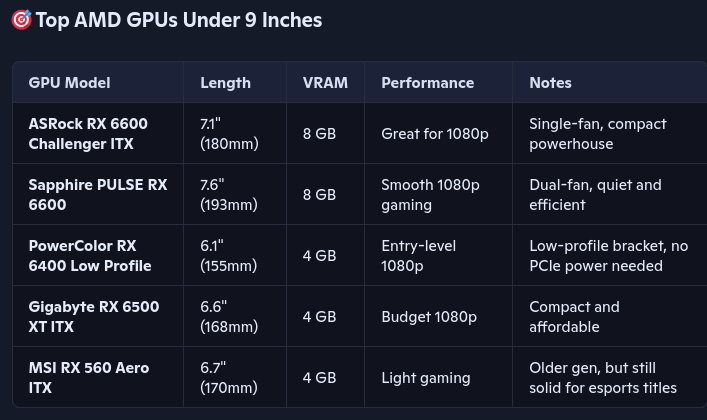Click the Performance column header

427,83
